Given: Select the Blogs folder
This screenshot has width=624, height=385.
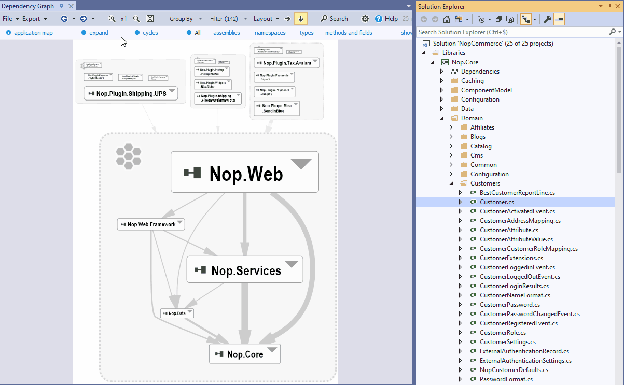Looking at the screenshot, I should 478,137.
